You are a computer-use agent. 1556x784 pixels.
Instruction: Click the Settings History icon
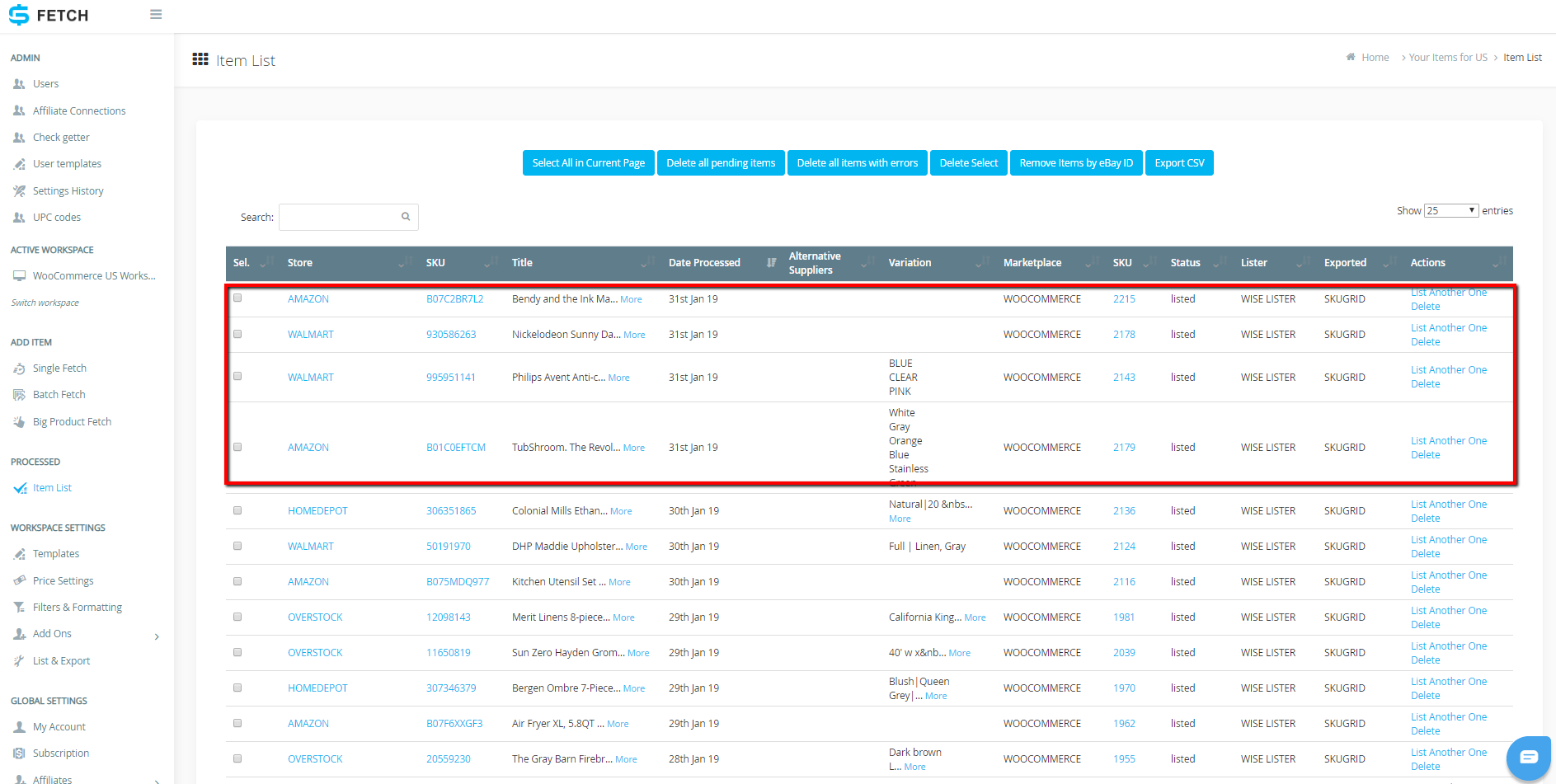pyautogui.click(x=19, y=191)
